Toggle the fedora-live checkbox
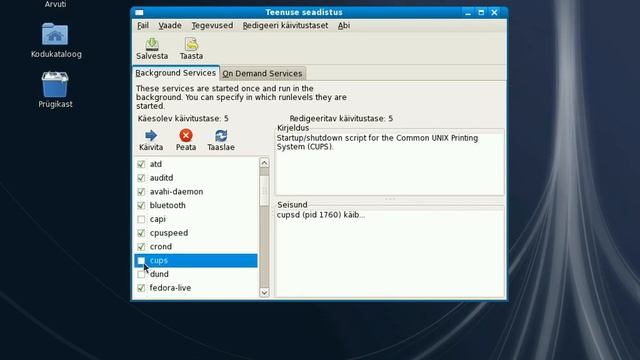Image resolution: width=640 pixels, height=360 pixels. pos(141,288)
